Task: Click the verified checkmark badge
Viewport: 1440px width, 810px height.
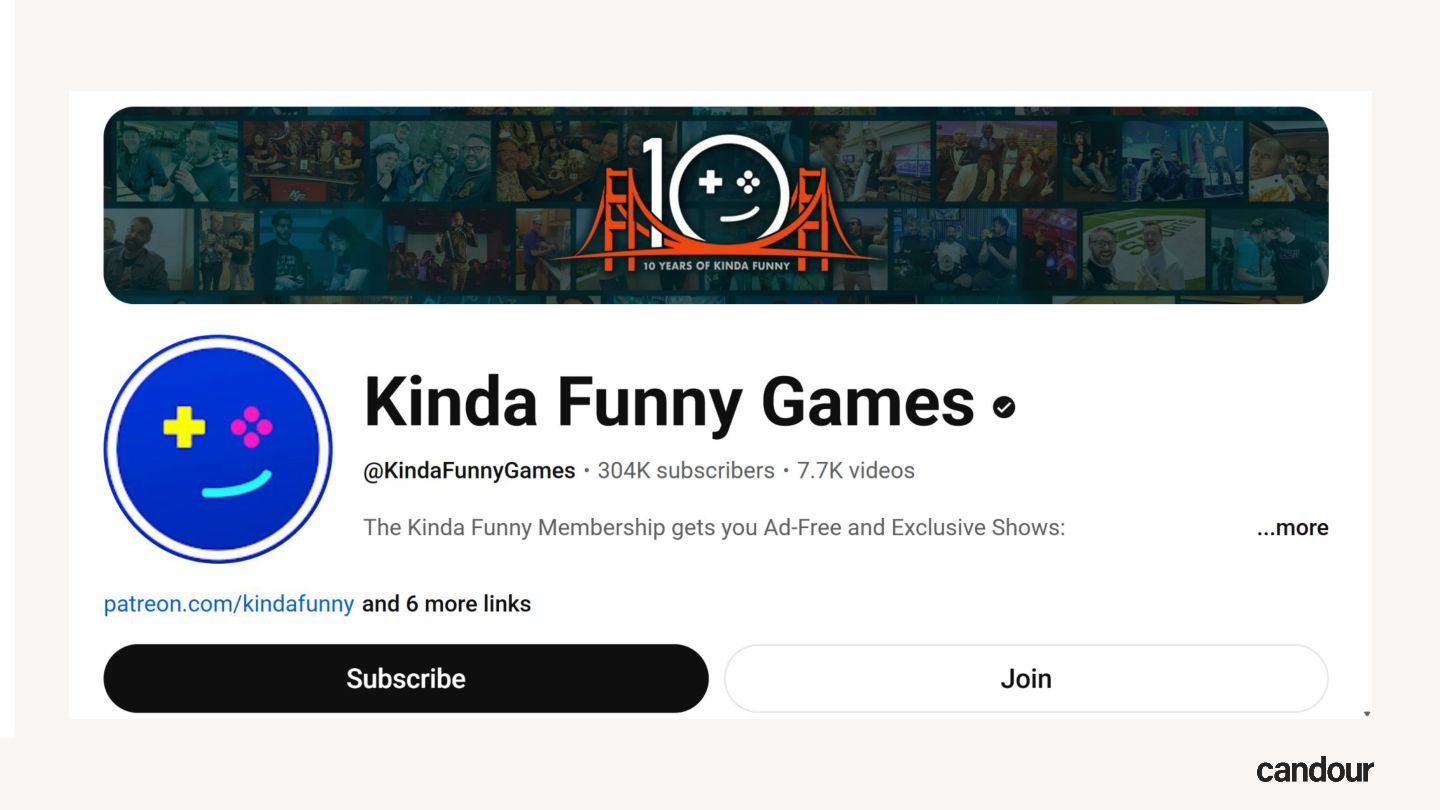Action: tap(1004, 406)
